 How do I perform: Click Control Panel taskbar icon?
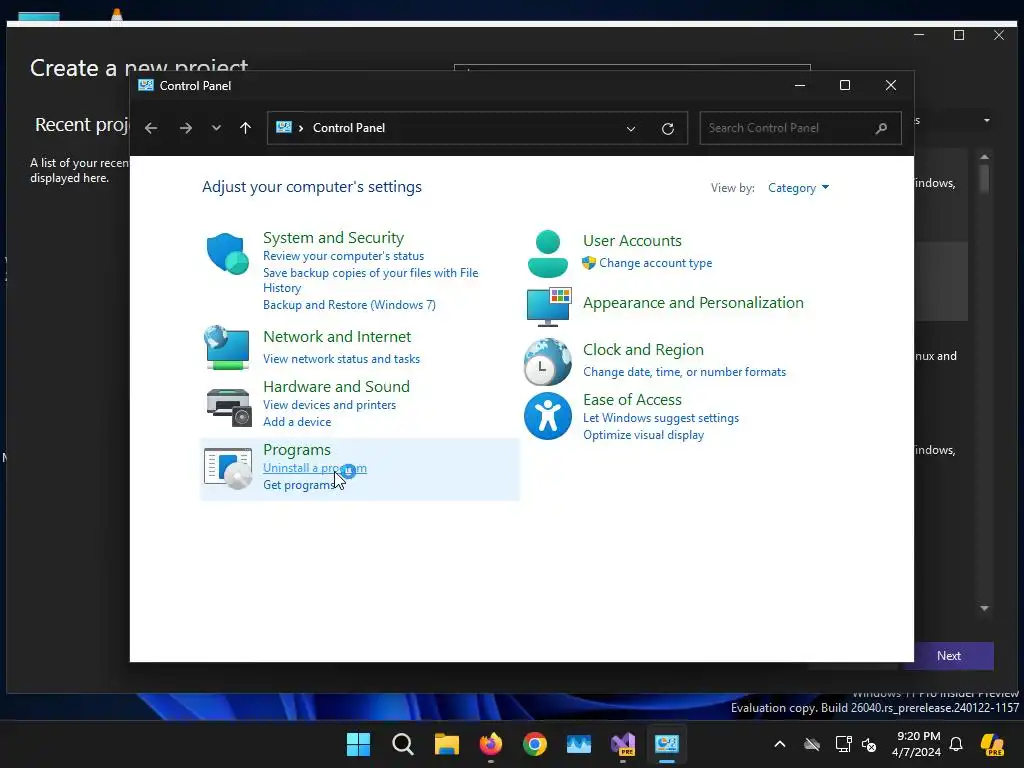667,744
